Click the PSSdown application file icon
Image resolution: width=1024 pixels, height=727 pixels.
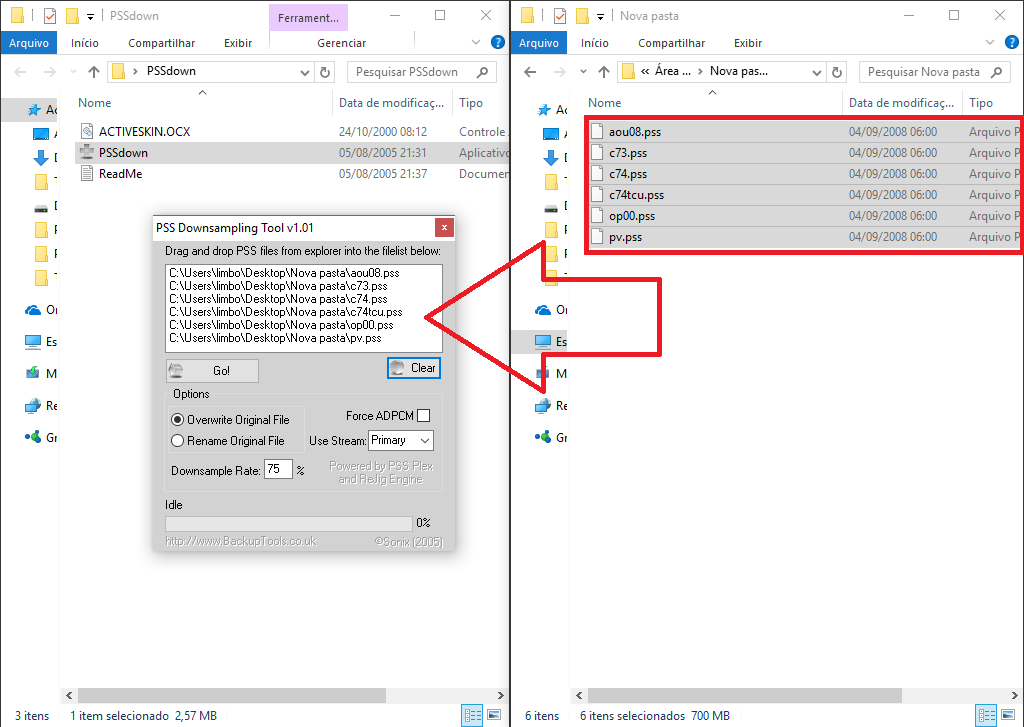tap(87, 153)
